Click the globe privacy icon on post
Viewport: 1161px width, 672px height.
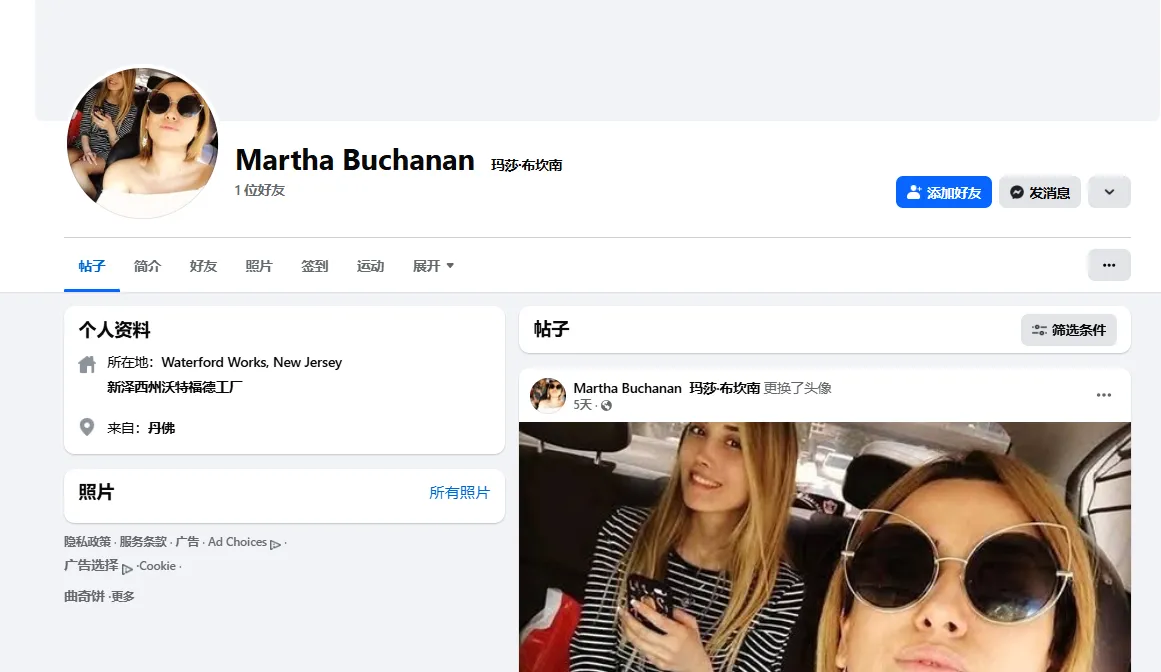click(607, 406)
